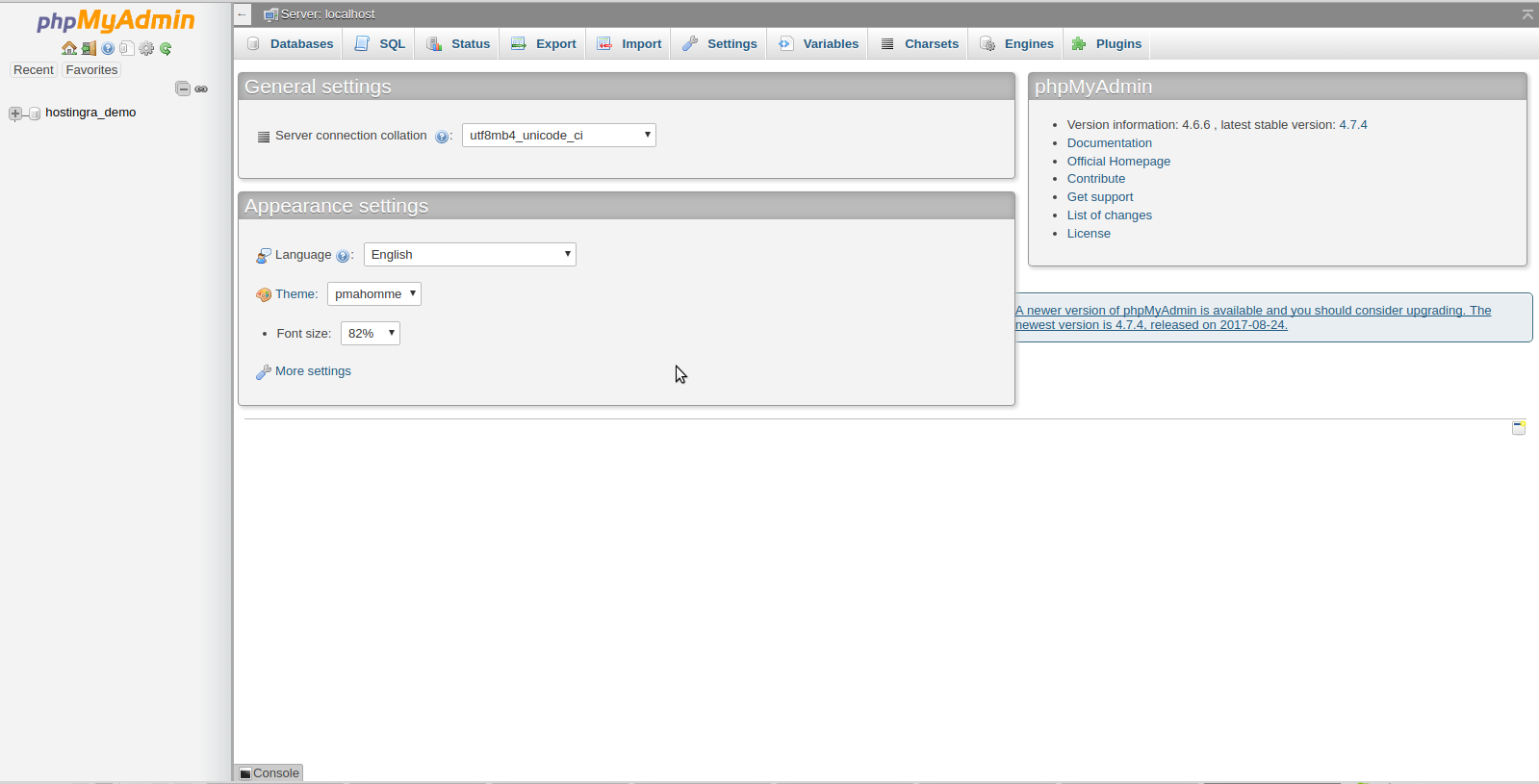Click Server: localhost breadcrumb
The width and height of the screenshot is (1539, 784).
[x=327, y=14]
